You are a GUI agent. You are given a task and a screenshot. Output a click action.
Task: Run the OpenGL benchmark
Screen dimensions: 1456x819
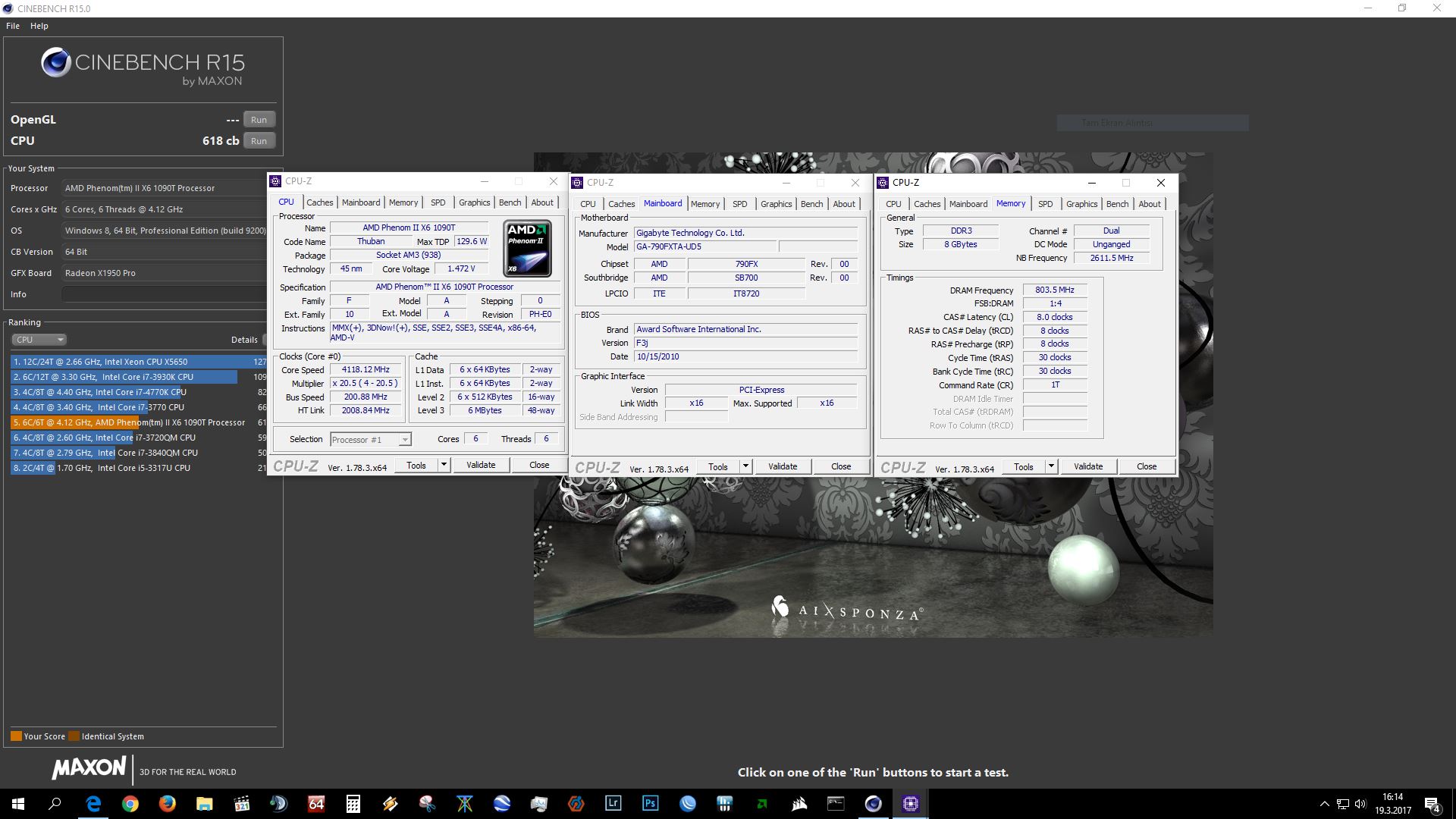tap(259, 120)
